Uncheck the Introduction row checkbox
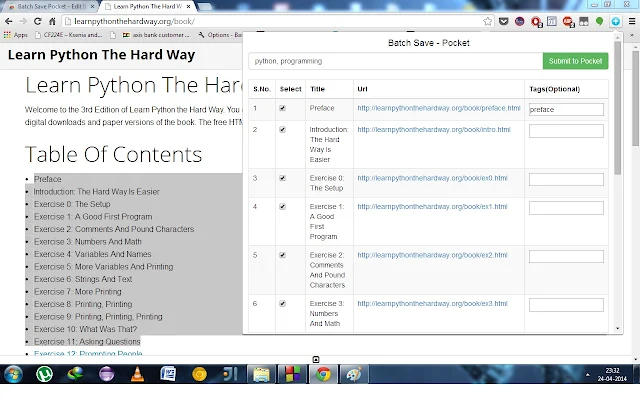 coord(282,130)
